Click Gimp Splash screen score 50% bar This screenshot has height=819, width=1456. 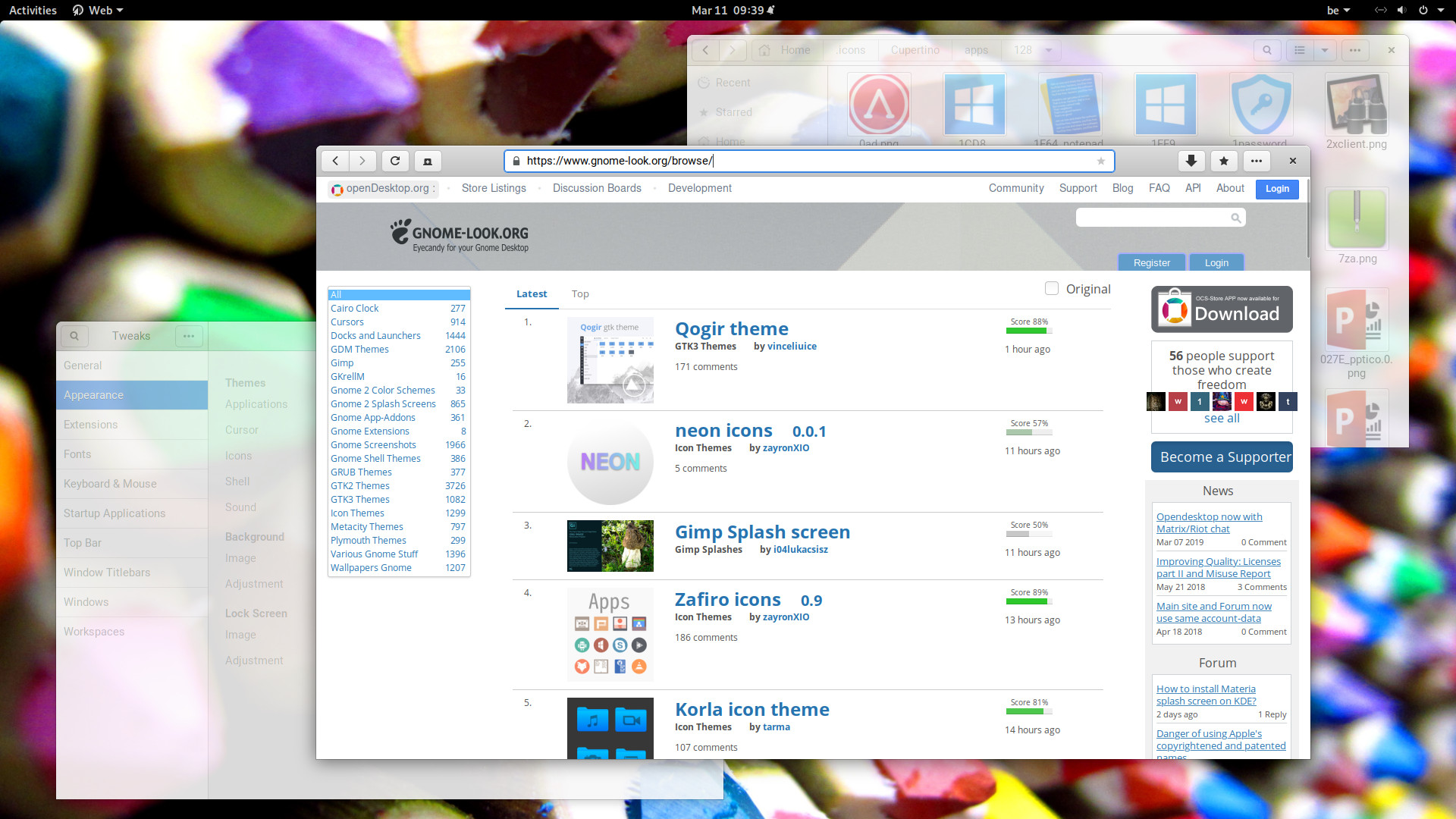[x=1029, y=534]
